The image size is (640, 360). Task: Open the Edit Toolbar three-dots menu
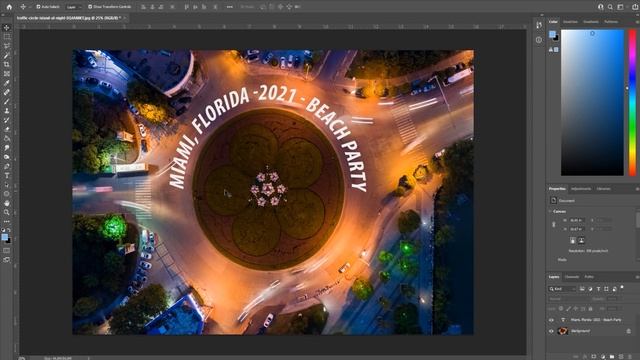pyautogui.click(x=7, y=222)
